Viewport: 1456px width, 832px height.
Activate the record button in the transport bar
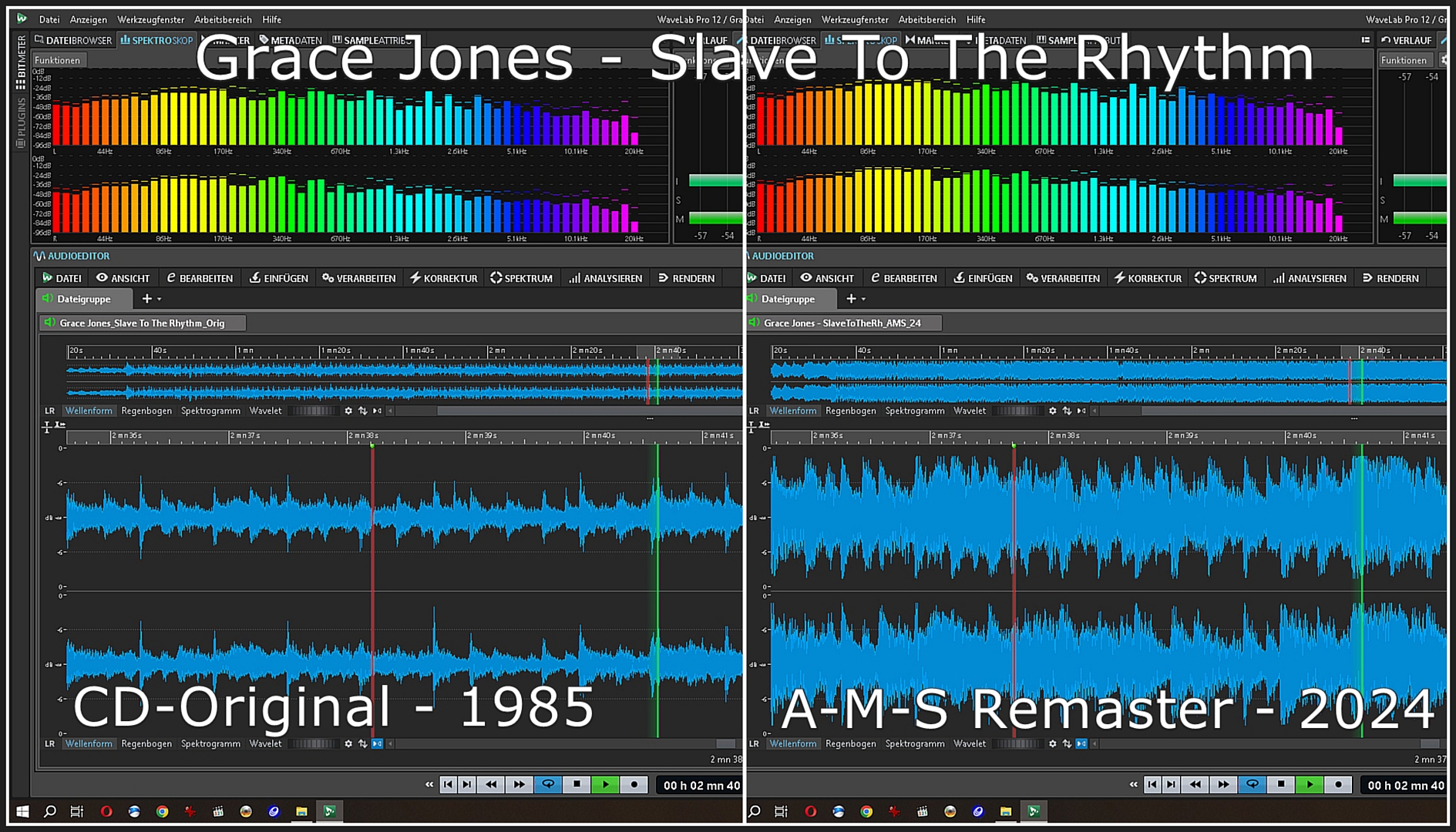click(634, 783)
